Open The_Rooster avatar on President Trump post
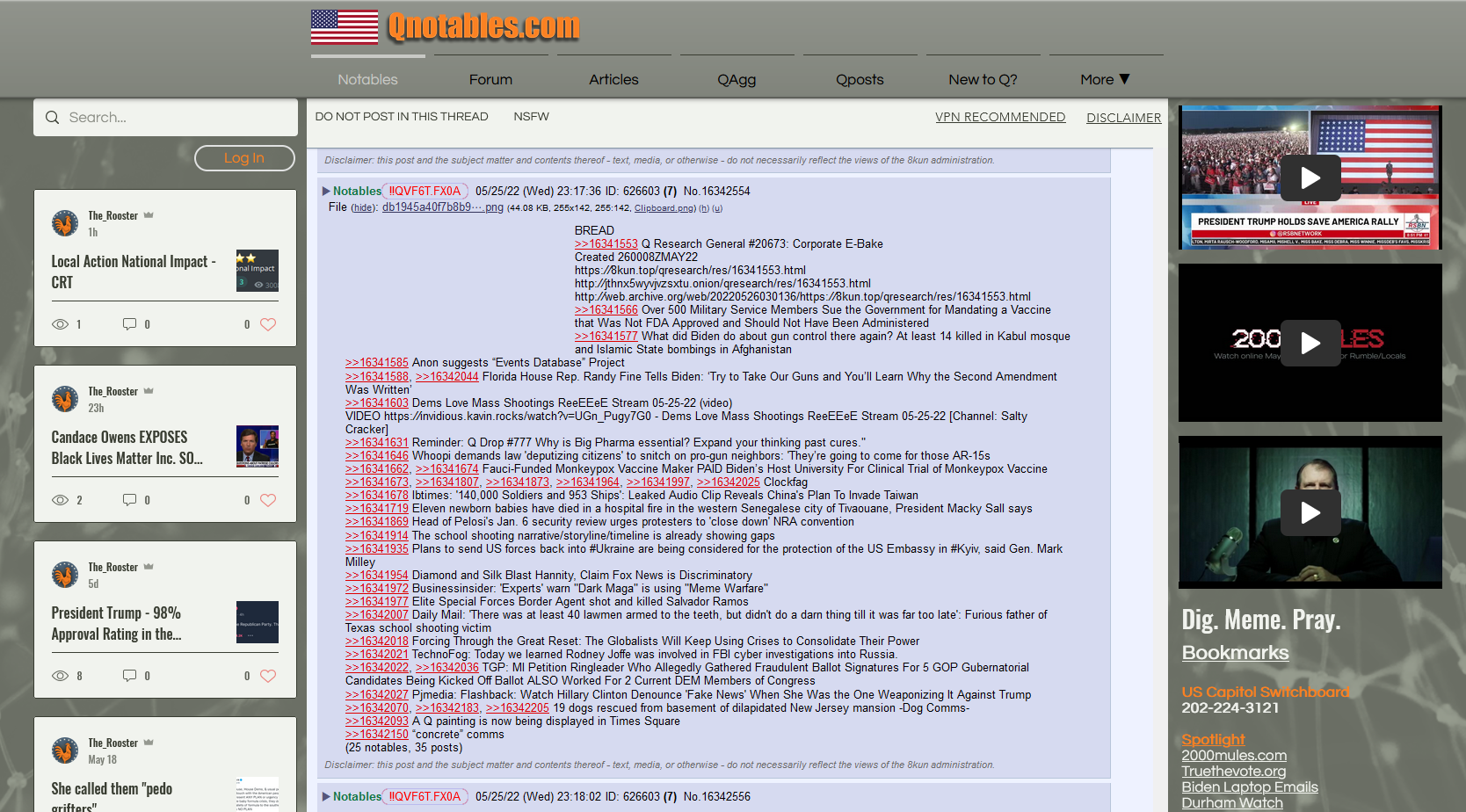 point(65,575)
